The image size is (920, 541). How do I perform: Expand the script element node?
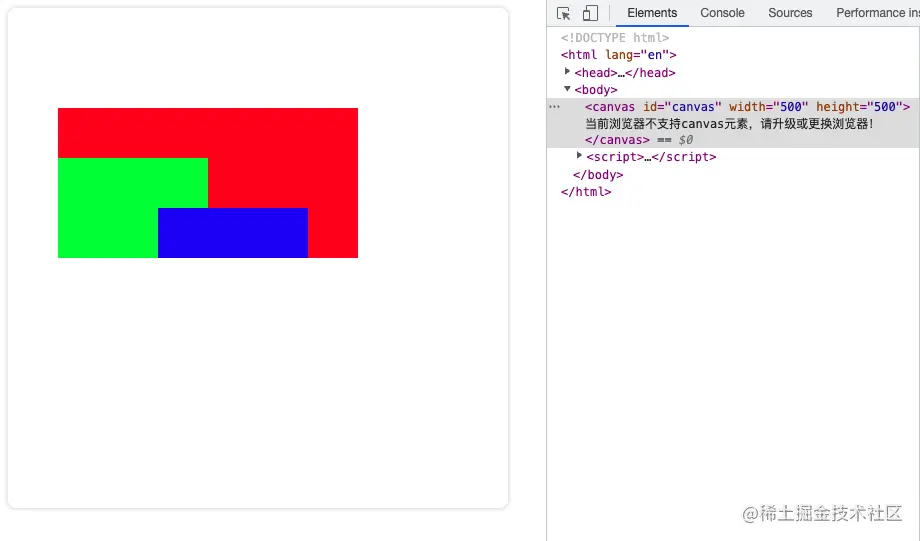pos(579,155)
